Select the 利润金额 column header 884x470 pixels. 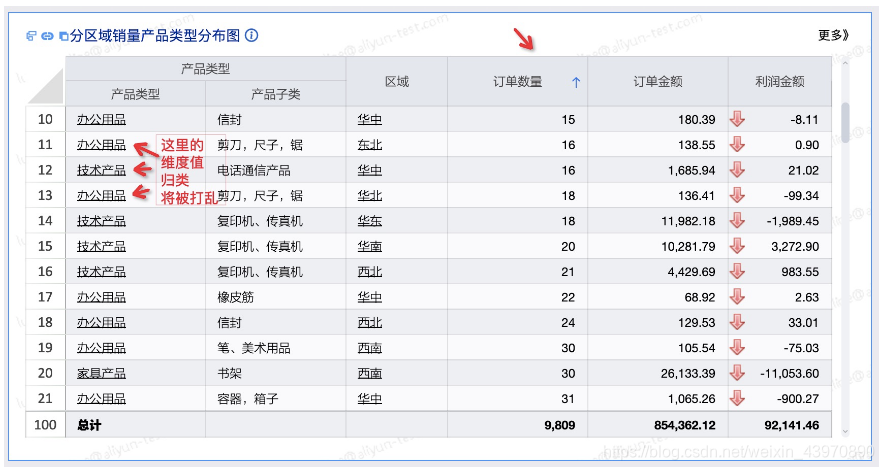[780, 82]
